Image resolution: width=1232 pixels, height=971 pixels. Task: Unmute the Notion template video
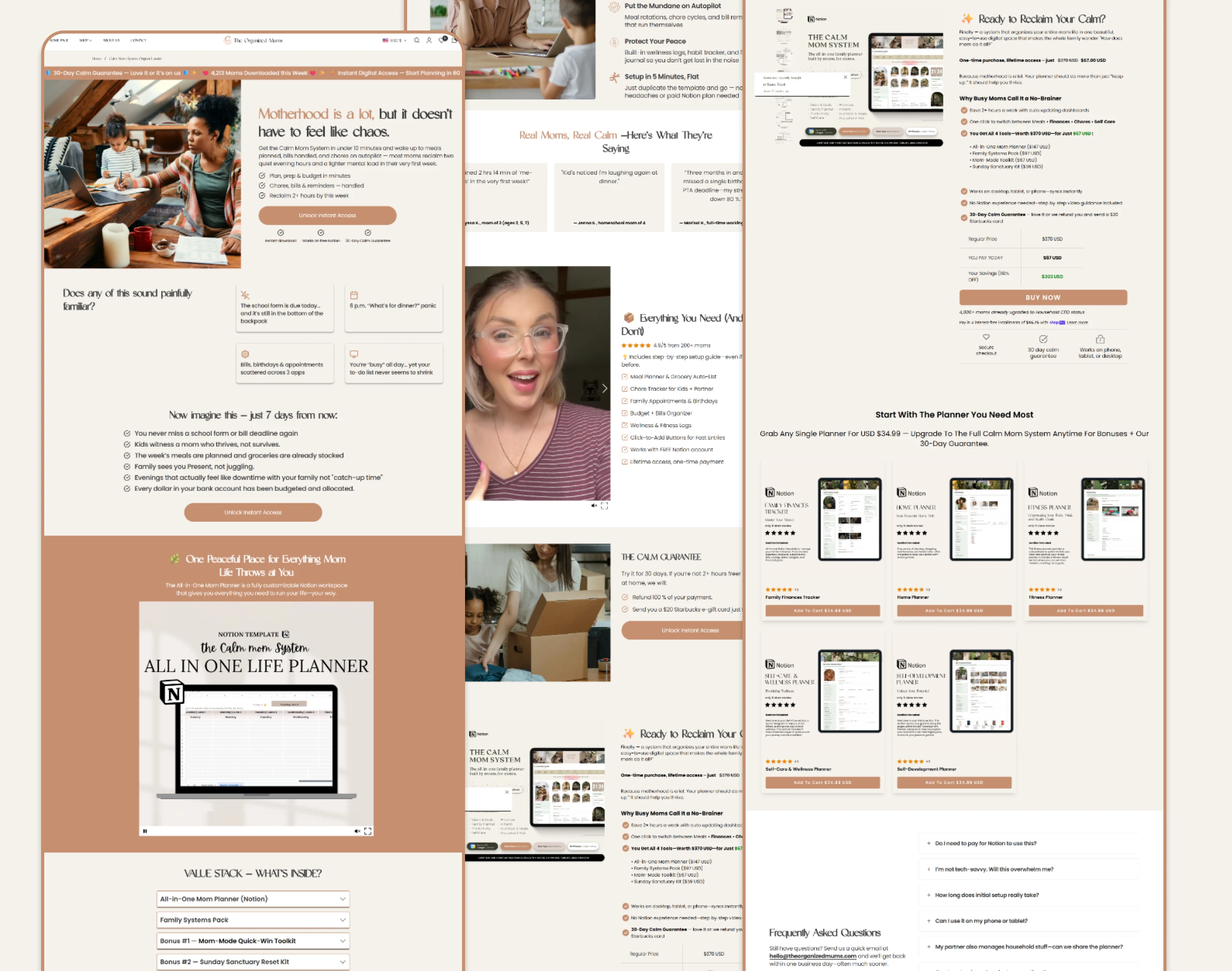click(357, 831)
